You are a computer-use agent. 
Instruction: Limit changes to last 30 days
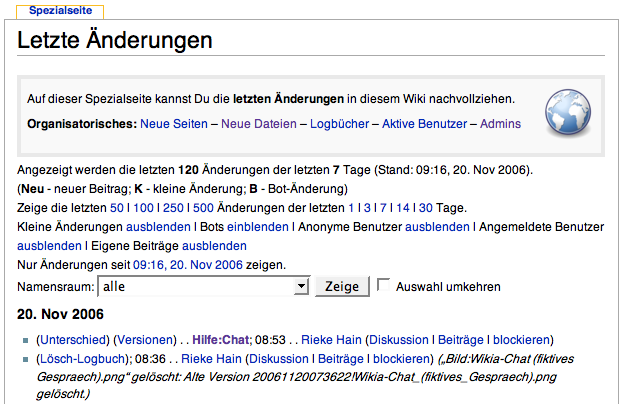pyautogui.click(x=425, y=208)
